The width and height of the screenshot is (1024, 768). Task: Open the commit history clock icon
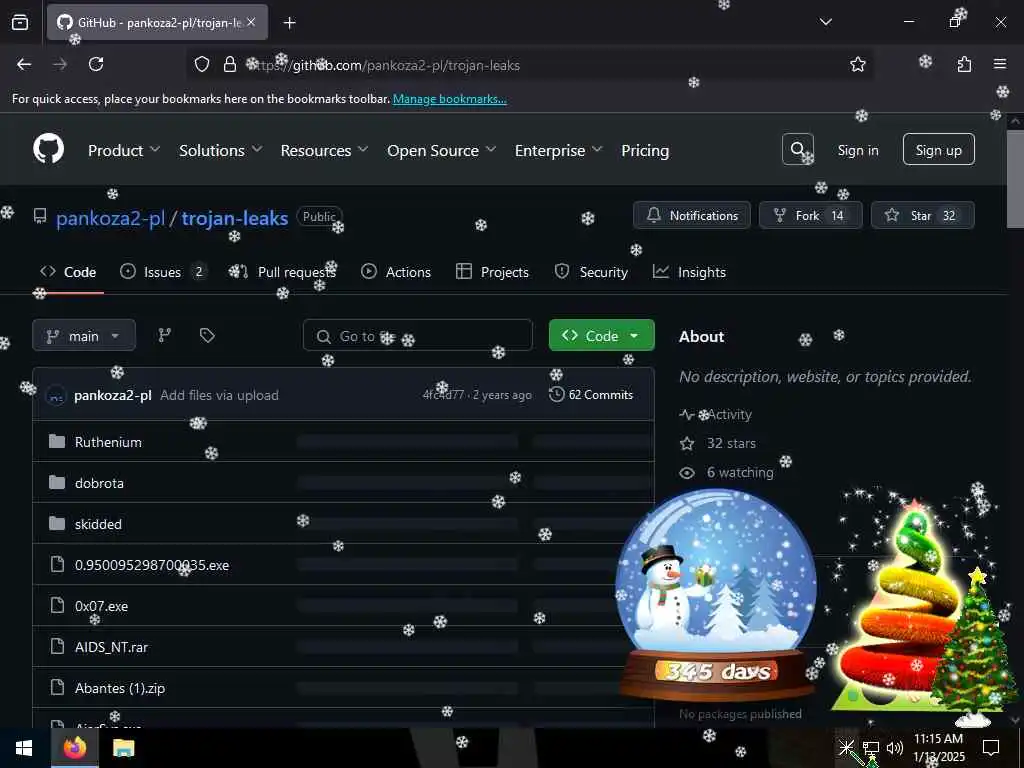(556, 394)
